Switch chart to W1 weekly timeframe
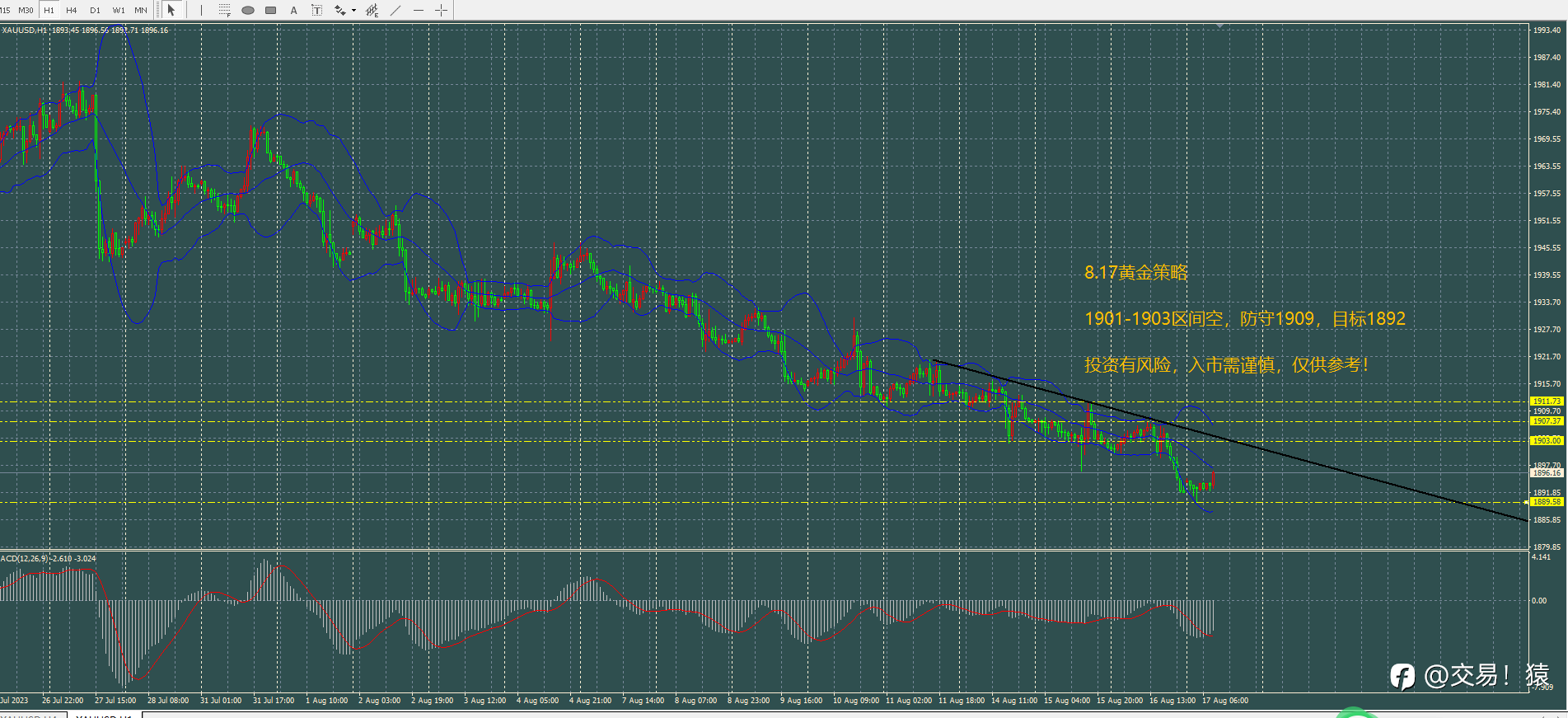Image resolution: width=1568 pixels, height=718 pixels. click(x=119, y=10)
